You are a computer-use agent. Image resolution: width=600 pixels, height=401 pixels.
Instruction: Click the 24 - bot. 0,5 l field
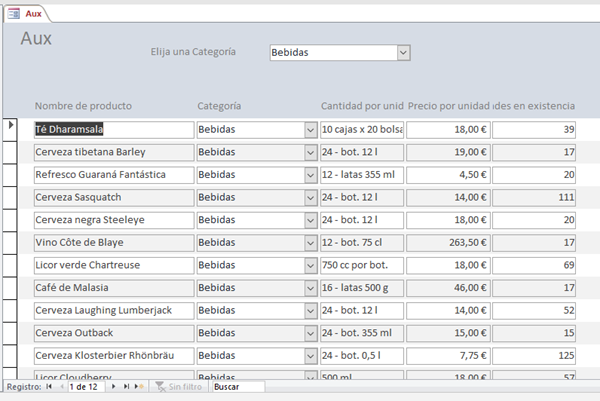(362, 355)
